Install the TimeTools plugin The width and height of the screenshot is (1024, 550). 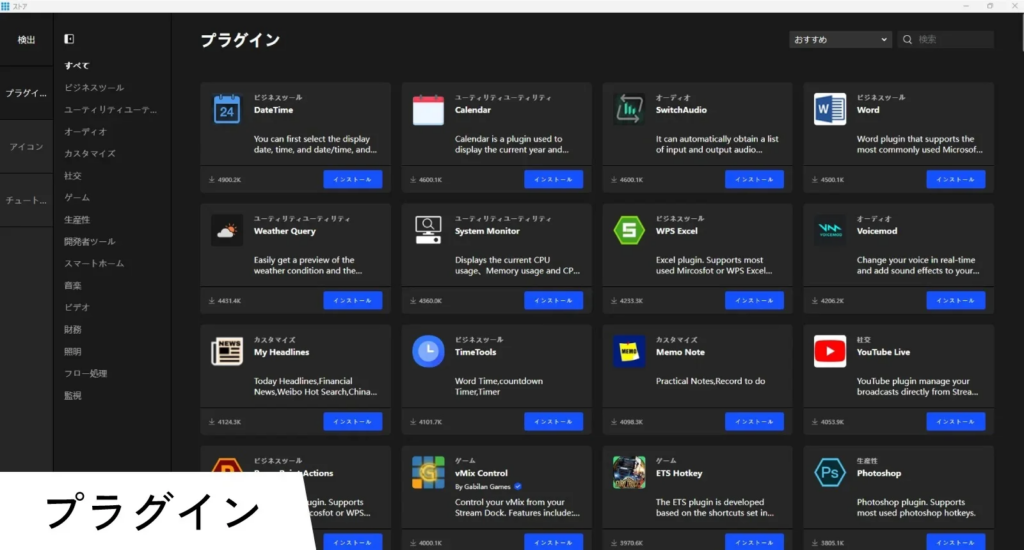[553, 422]
